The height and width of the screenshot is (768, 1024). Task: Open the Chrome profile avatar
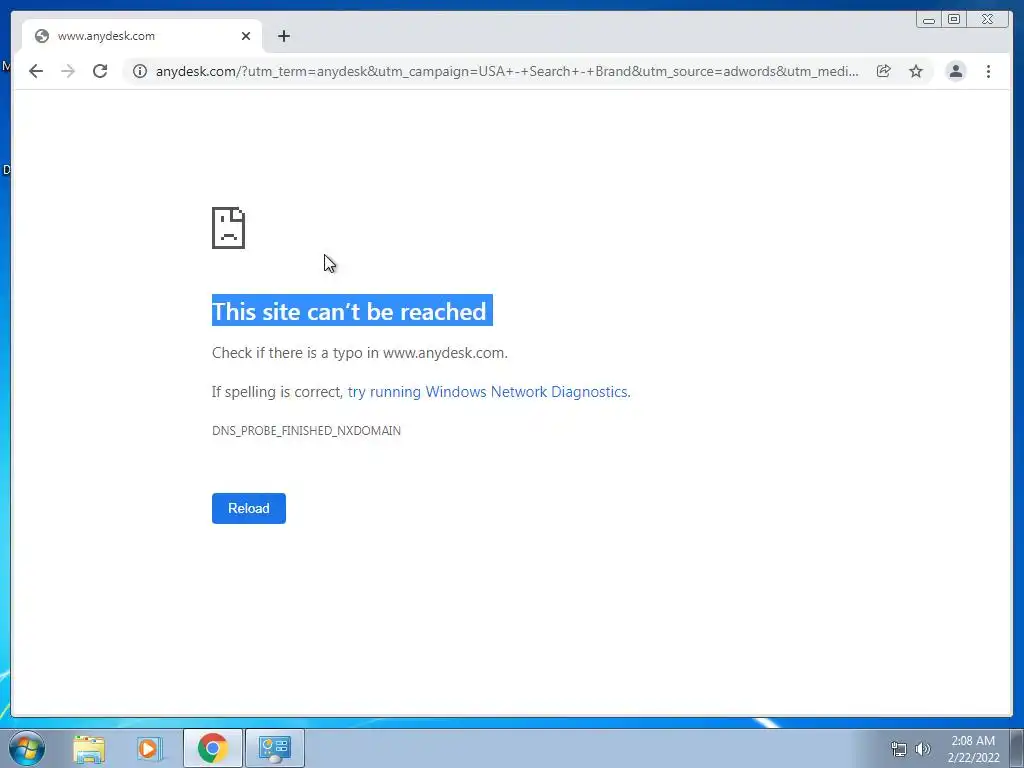click(955, 71)
